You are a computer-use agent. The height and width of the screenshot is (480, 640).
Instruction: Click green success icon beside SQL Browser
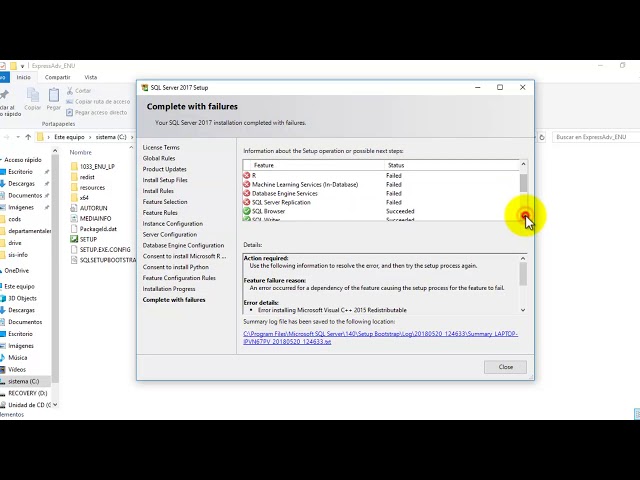click(247, 211)
